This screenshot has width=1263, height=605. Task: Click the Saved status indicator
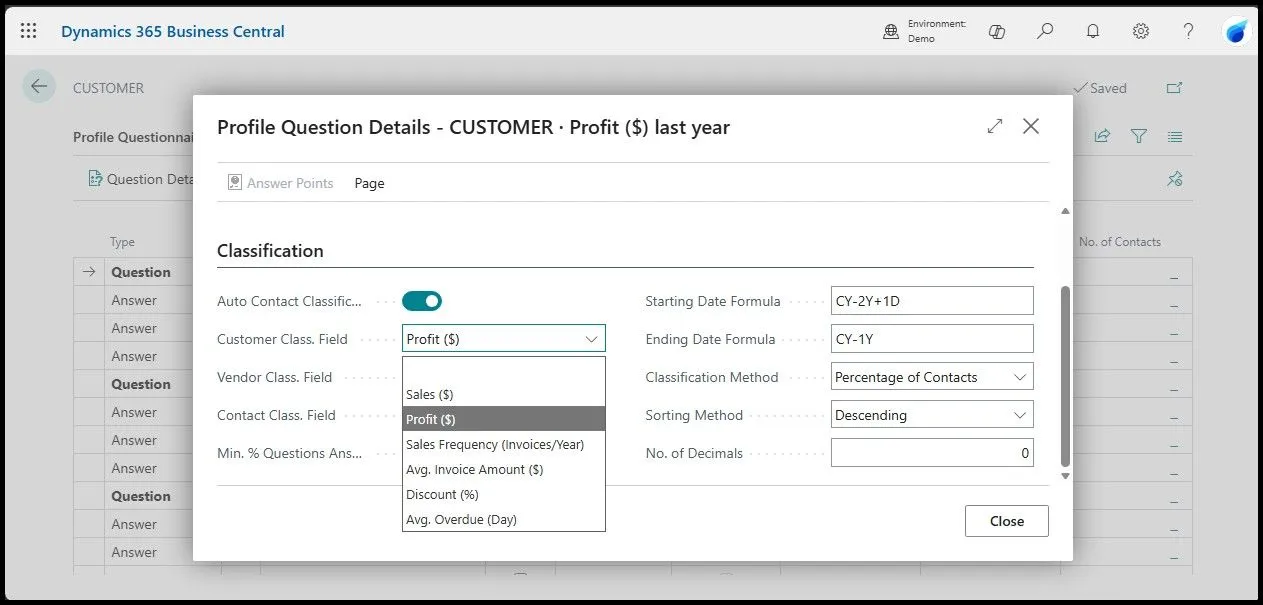[1099, 88]
